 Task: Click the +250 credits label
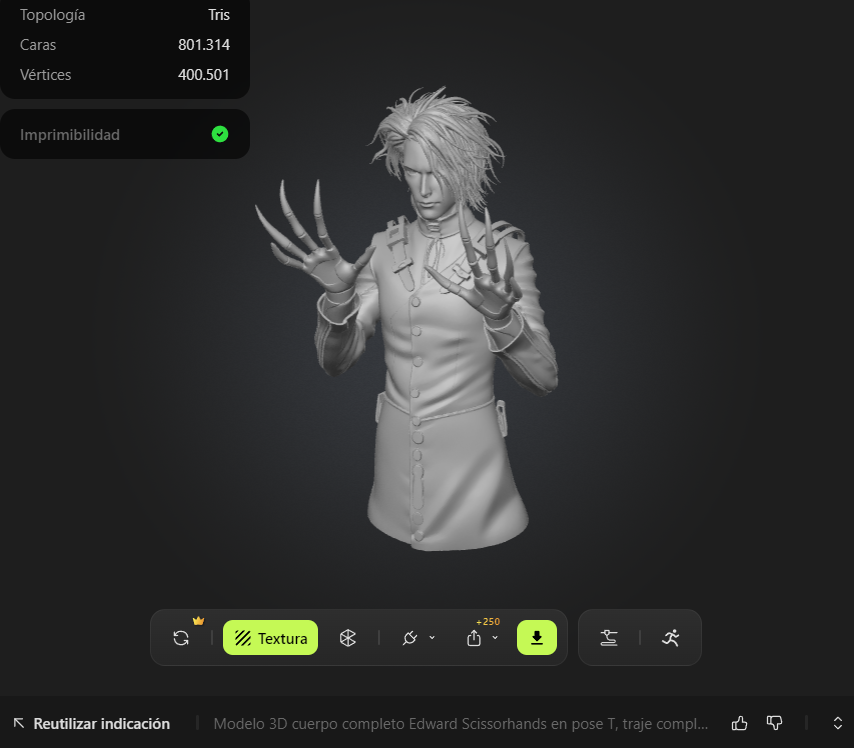click(x=488, y=622)
